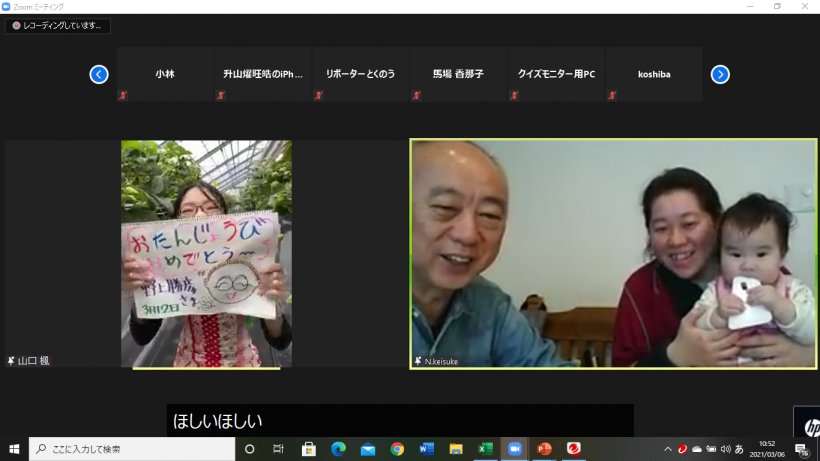Switch to Excel in the taskbar
The height and width of the screenshot is (461, 820).
485,449
